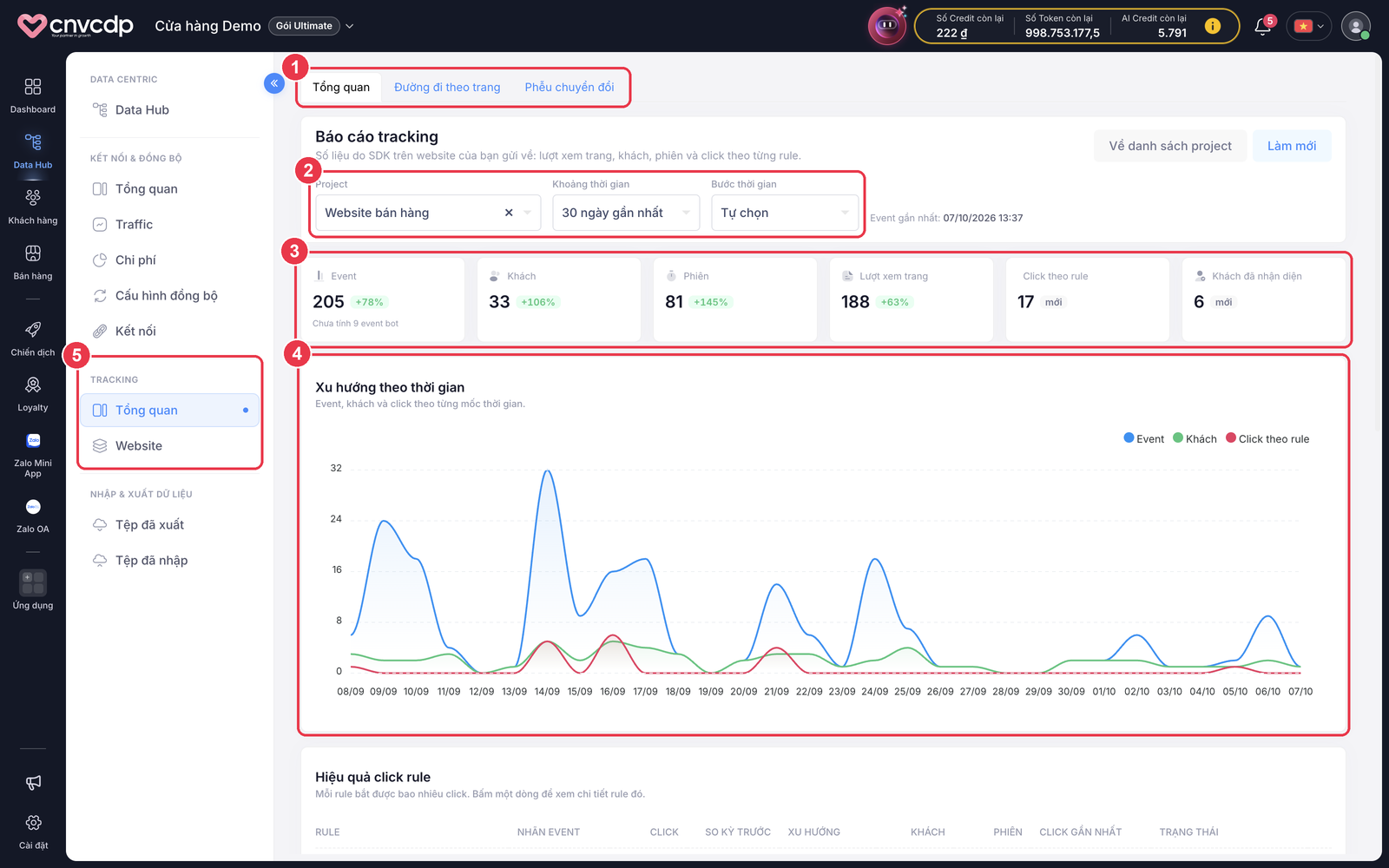Viewport: 1389px width, 868px height.
Task: Click the Làm mới button
Action: (1292, 146)
